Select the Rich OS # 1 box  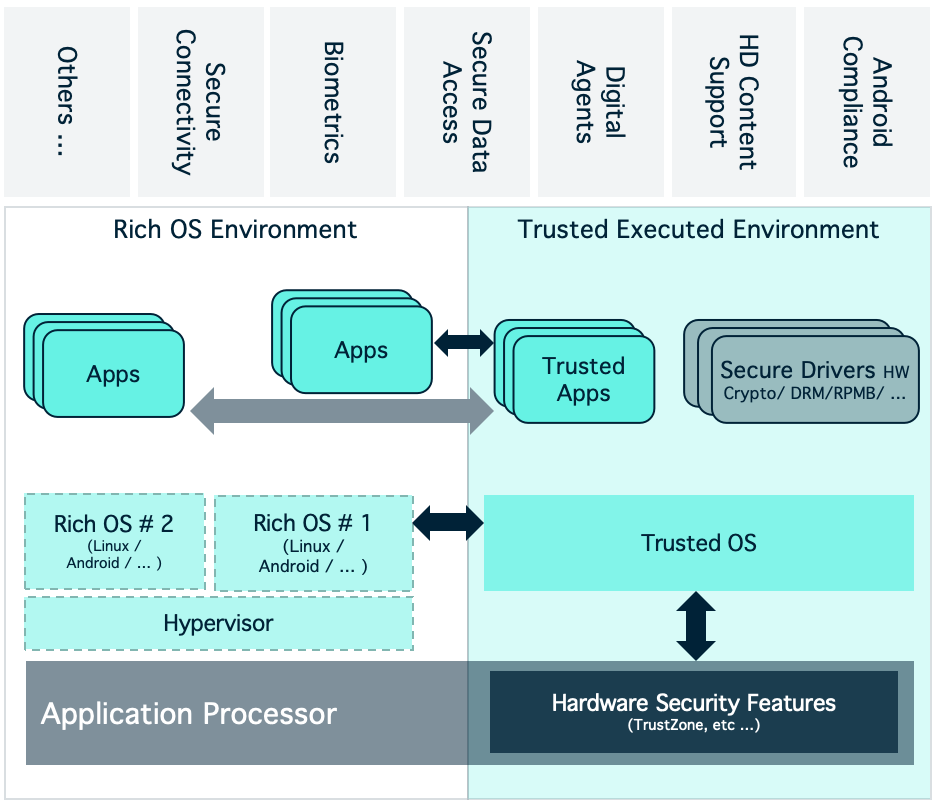[x=314, y=543]
